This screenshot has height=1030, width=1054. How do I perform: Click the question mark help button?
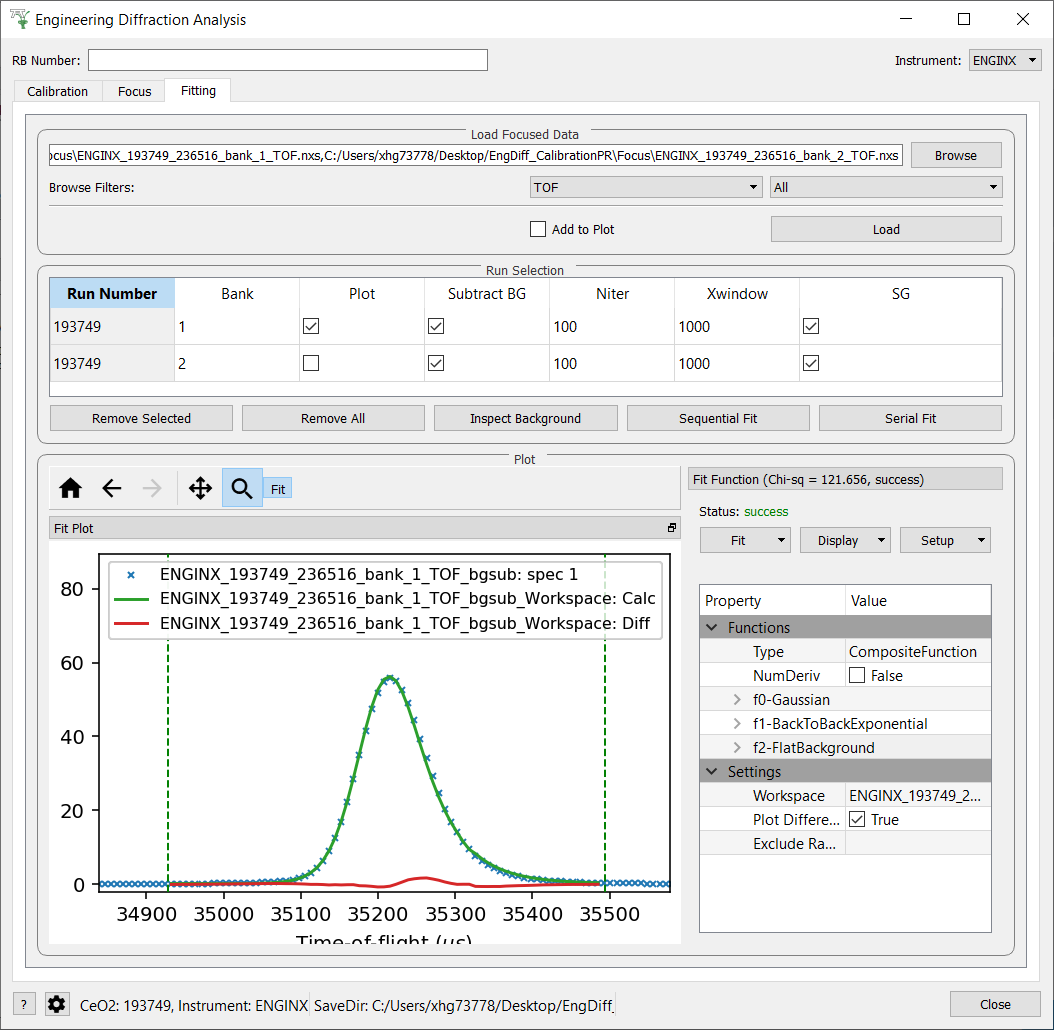pyautogui.click(x=23, y=1004)
